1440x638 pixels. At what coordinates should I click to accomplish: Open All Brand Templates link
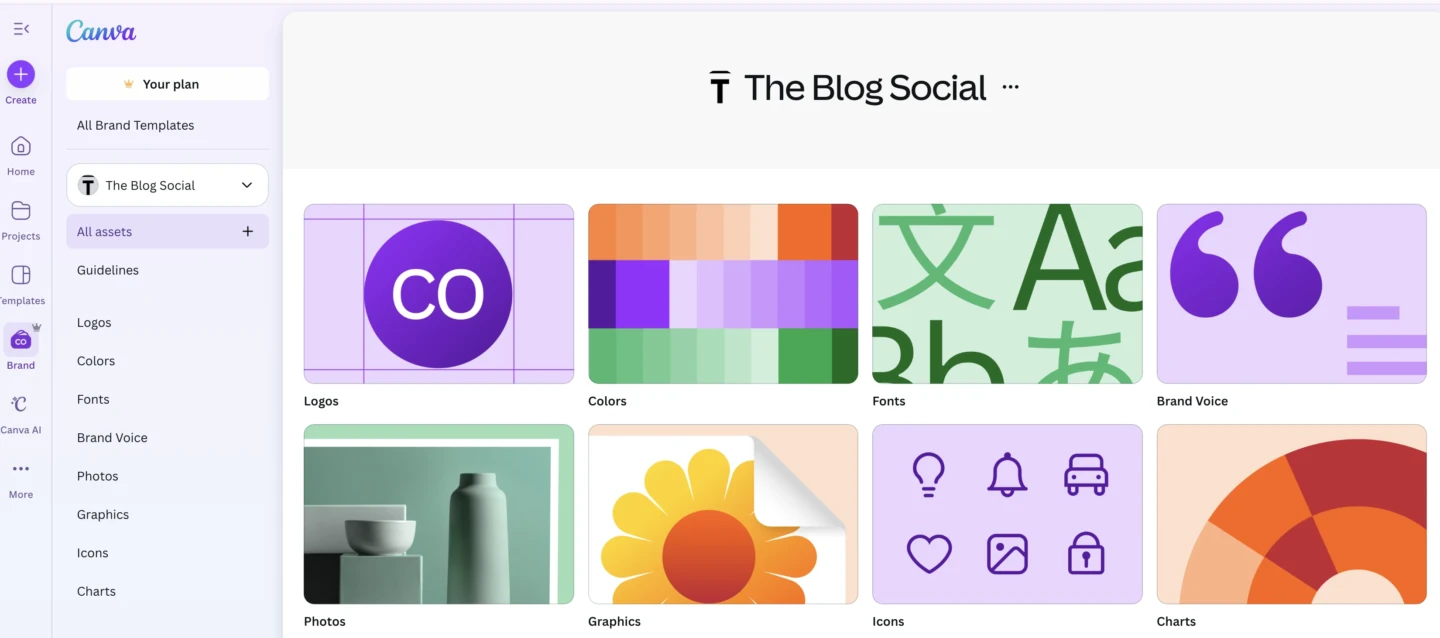(136, 125)
